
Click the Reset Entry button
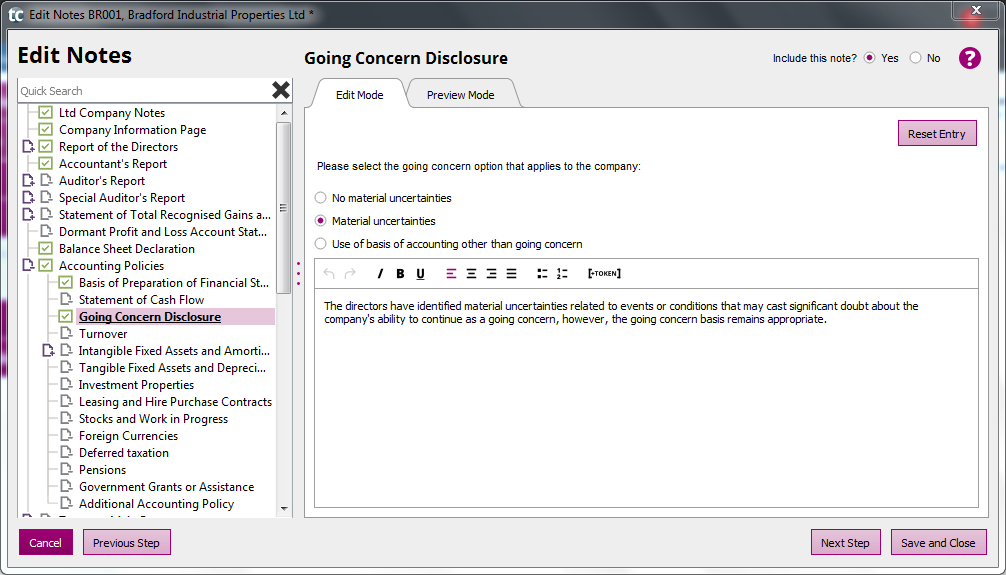coord(937,134)
